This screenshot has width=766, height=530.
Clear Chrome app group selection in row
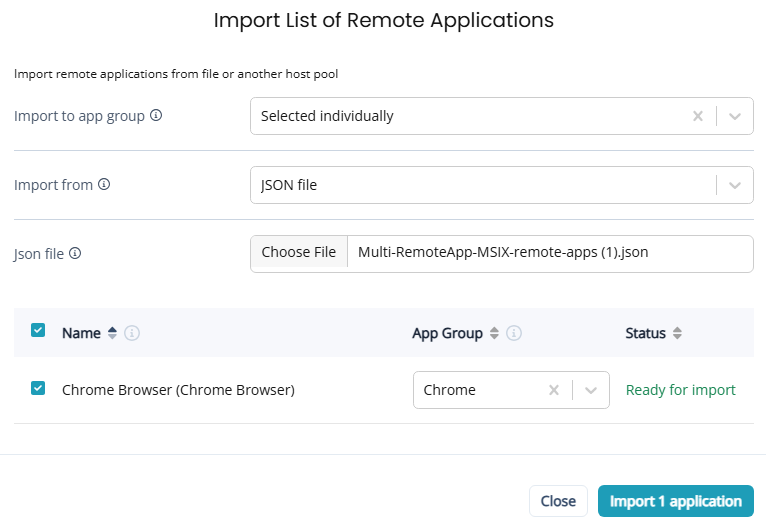pos(554,390)
